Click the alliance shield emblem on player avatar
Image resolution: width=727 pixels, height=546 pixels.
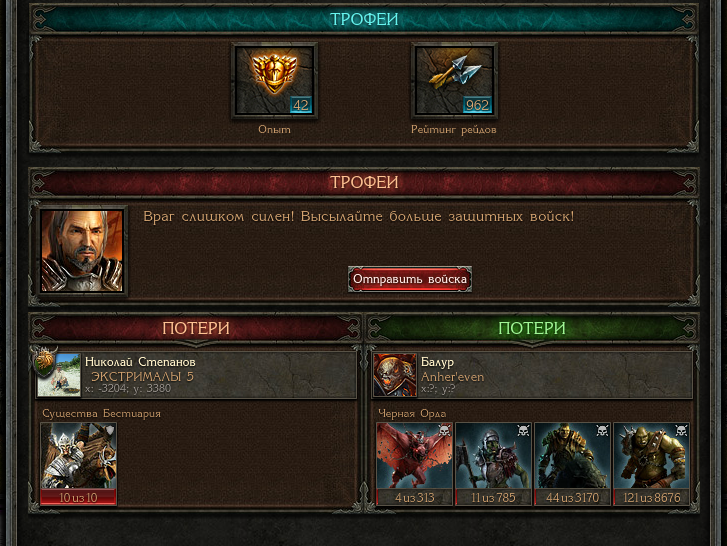[x=45, y=362]
